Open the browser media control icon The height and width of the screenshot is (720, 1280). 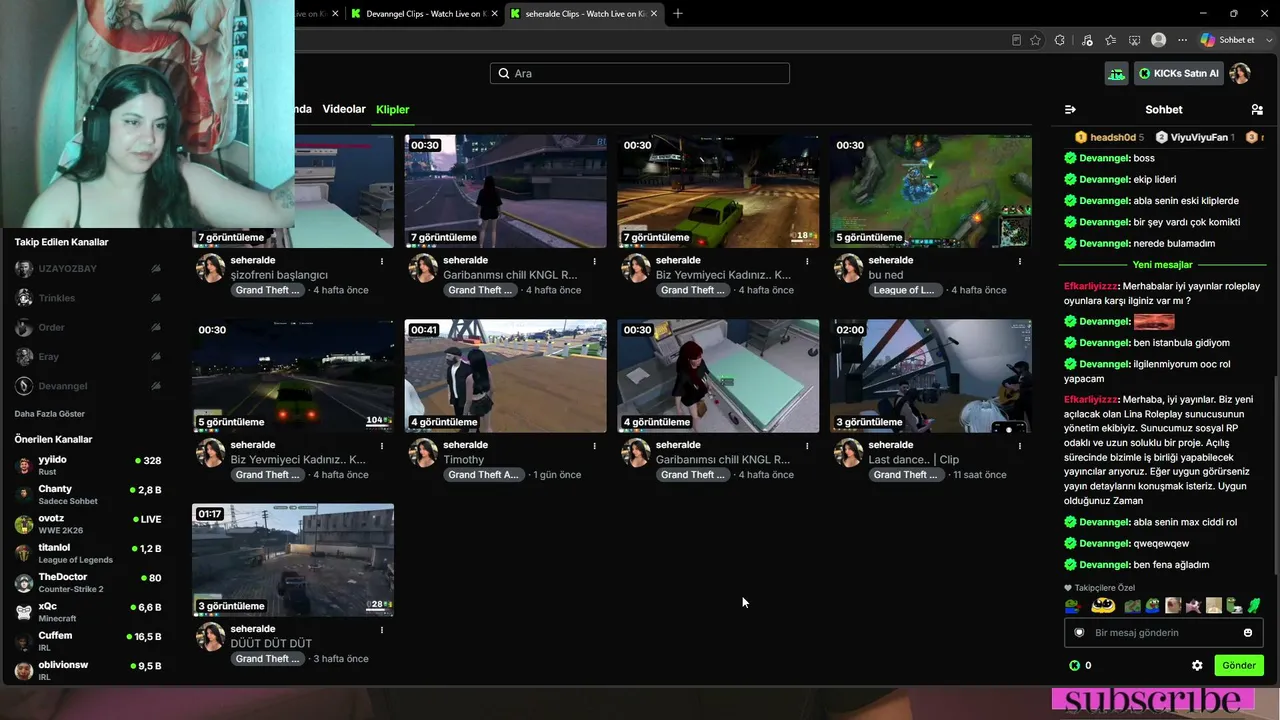[1087, 40]
